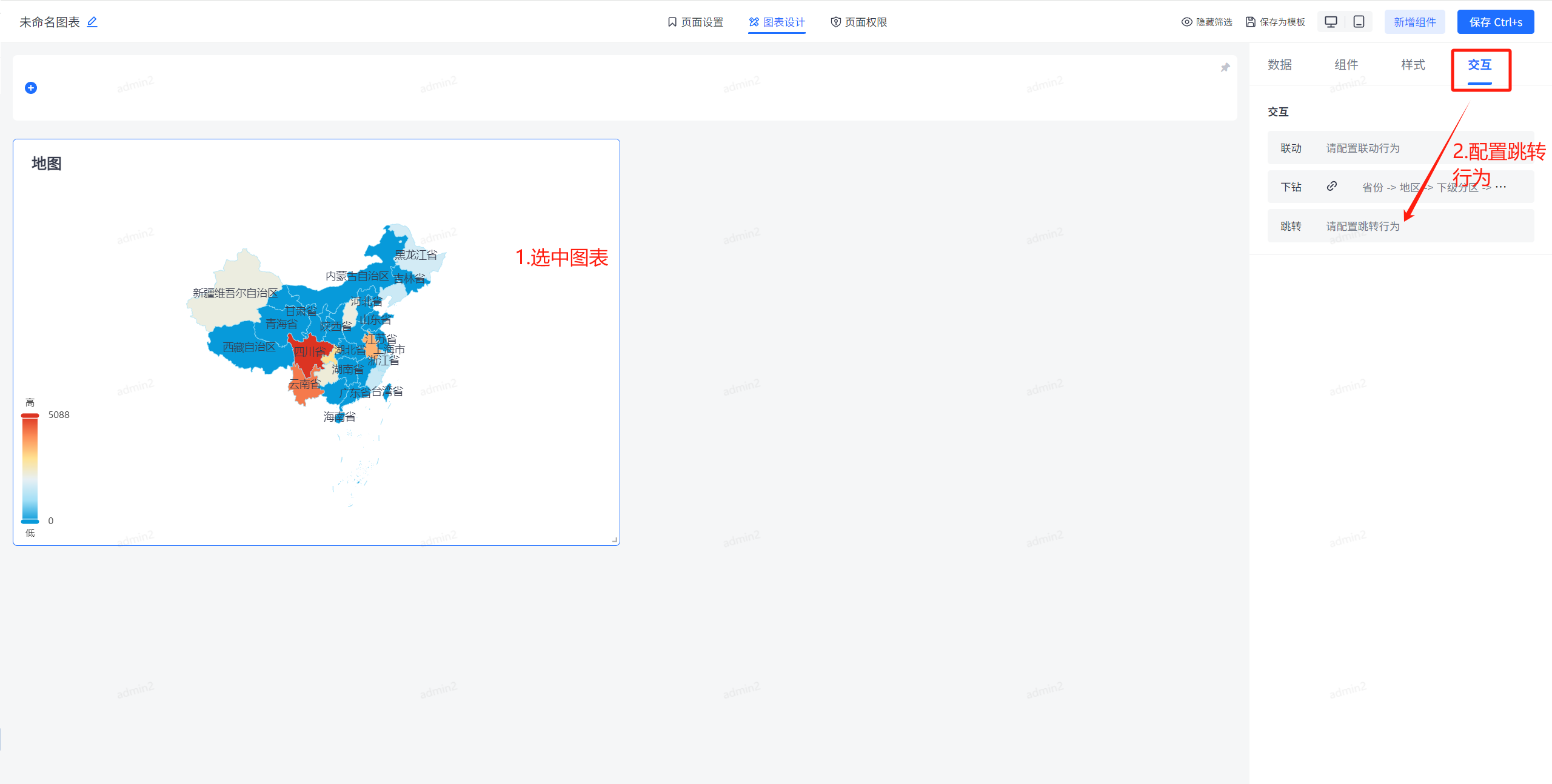Open Page Permissions (页面权限)
This screenshot has width=1552, height=784.
[x=858, y=22]
